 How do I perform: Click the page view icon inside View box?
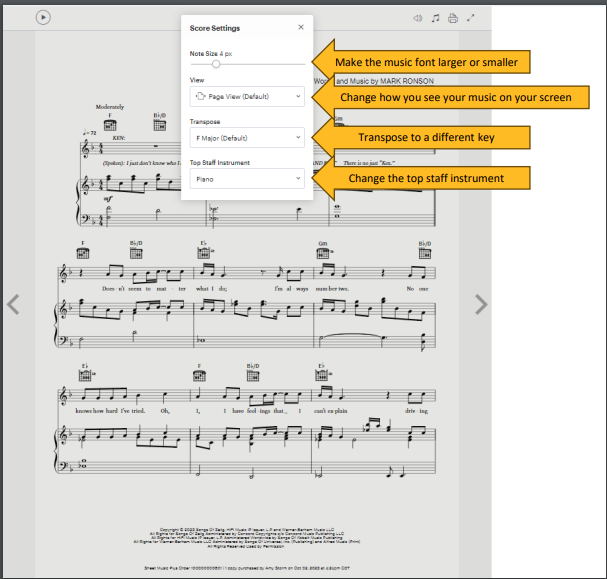coord(200,96)
